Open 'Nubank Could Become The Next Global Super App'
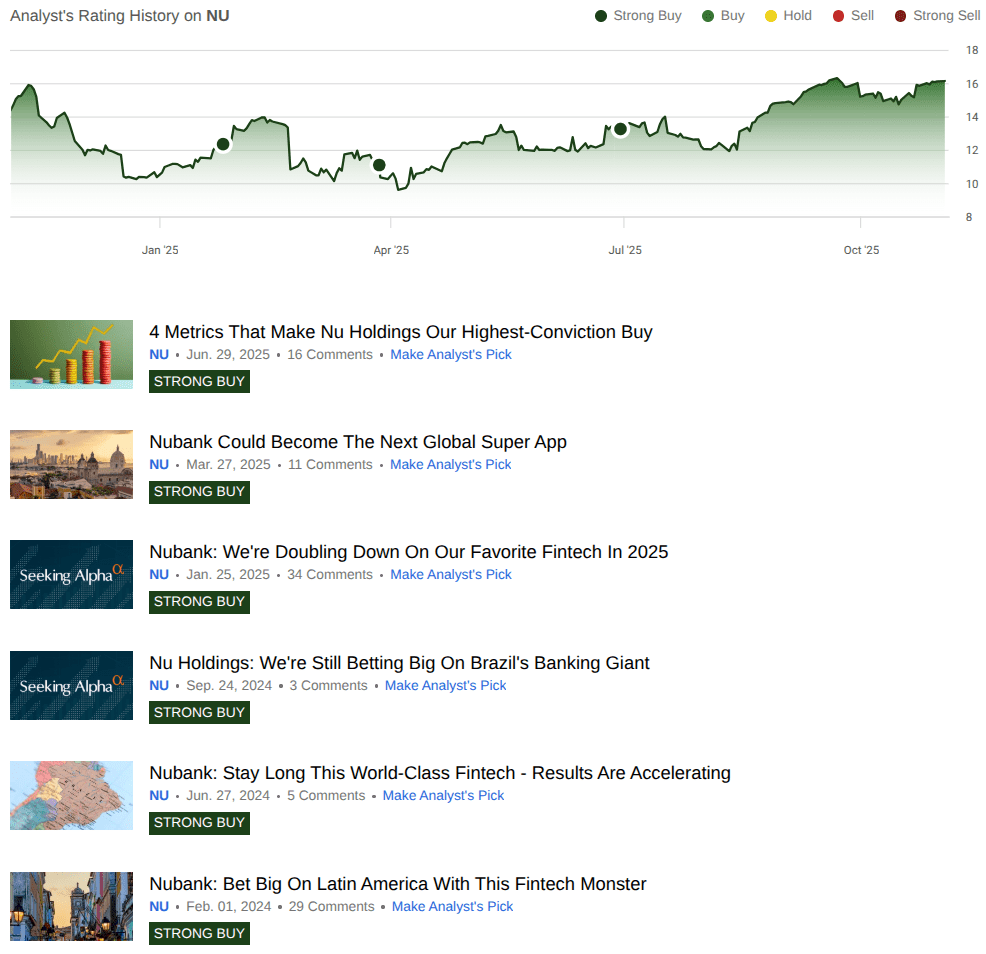 pos(357,442)
